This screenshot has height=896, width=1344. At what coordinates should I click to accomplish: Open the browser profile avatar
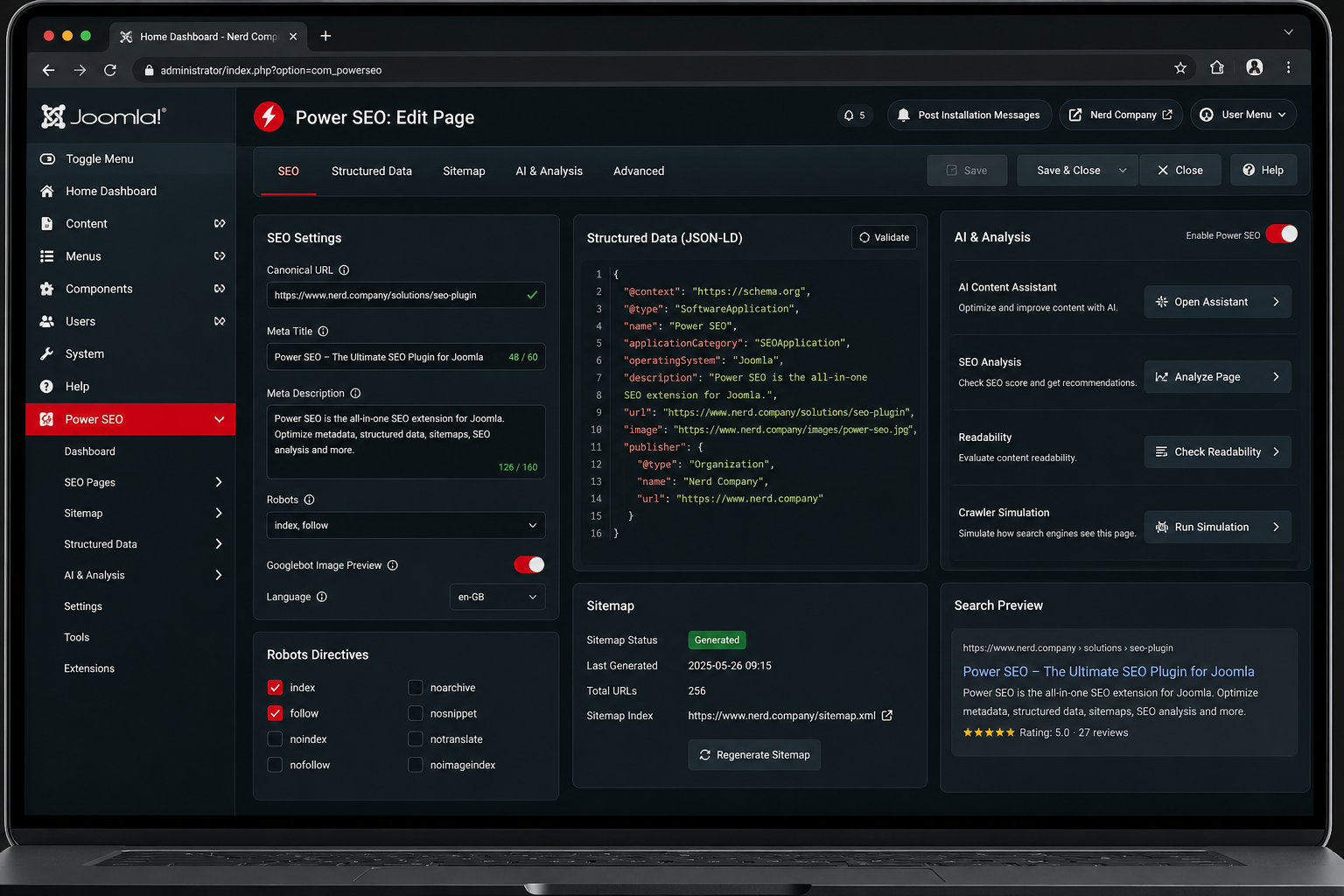coord(1255,67)
